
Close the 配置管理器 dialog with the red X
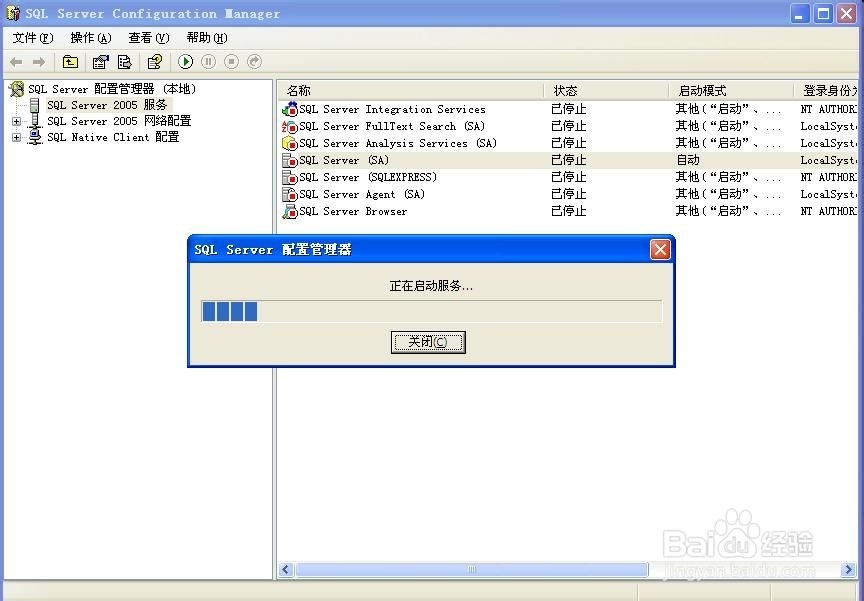click(660, 250)
